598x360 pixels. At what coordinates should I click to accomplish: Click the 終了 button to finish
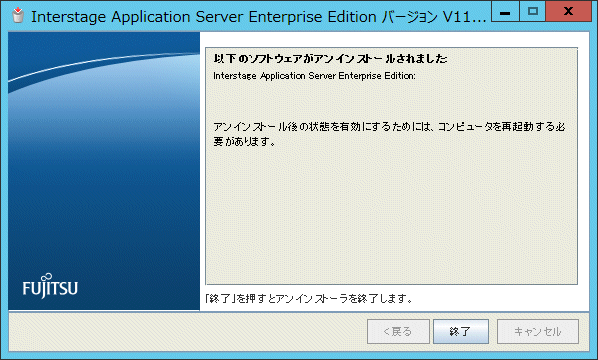[x=461, y=331]
